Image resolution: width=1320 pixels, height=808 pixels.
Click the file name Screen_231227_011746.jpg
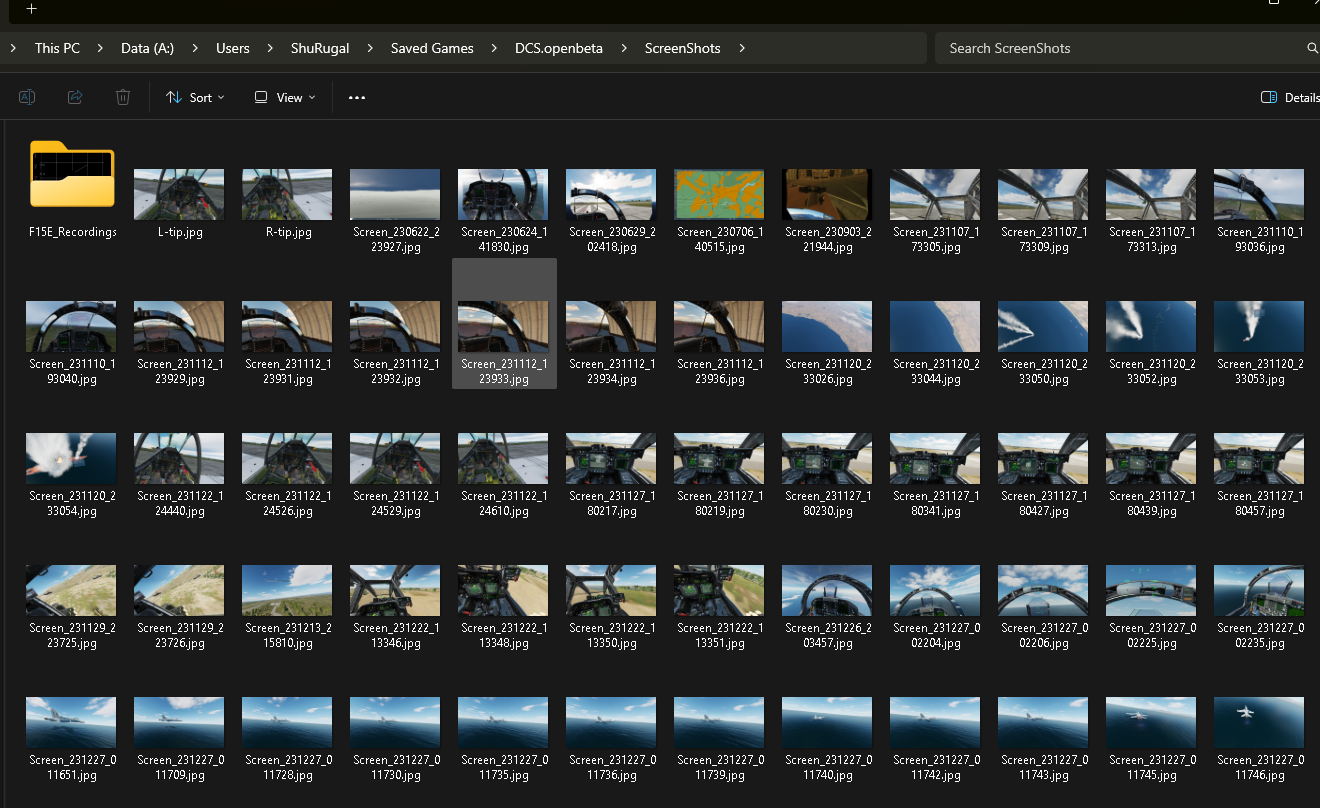[x=1260, y=767]
